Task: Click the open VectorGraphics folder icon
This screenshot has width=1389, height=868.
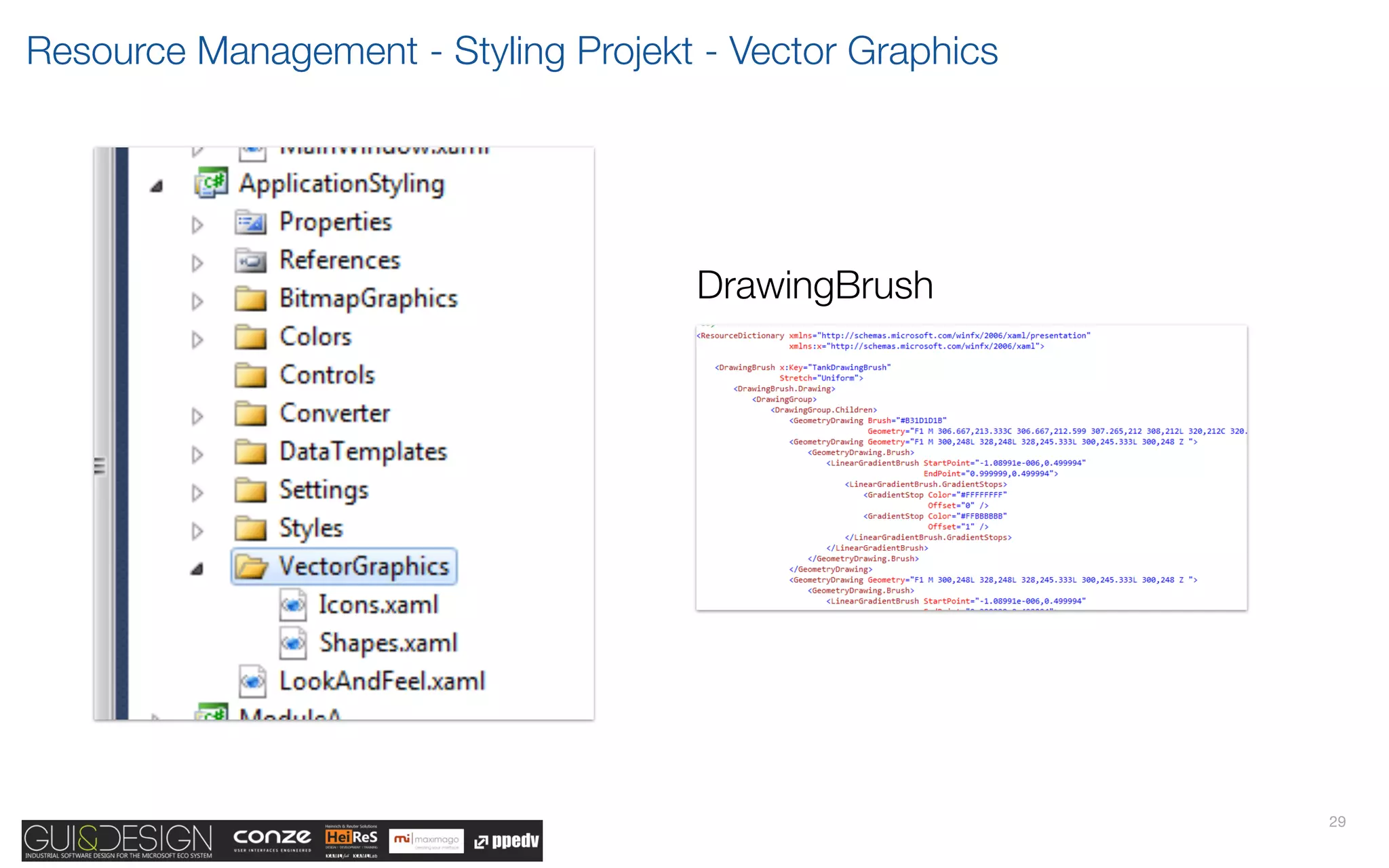Action: click(x=252, y=567)
